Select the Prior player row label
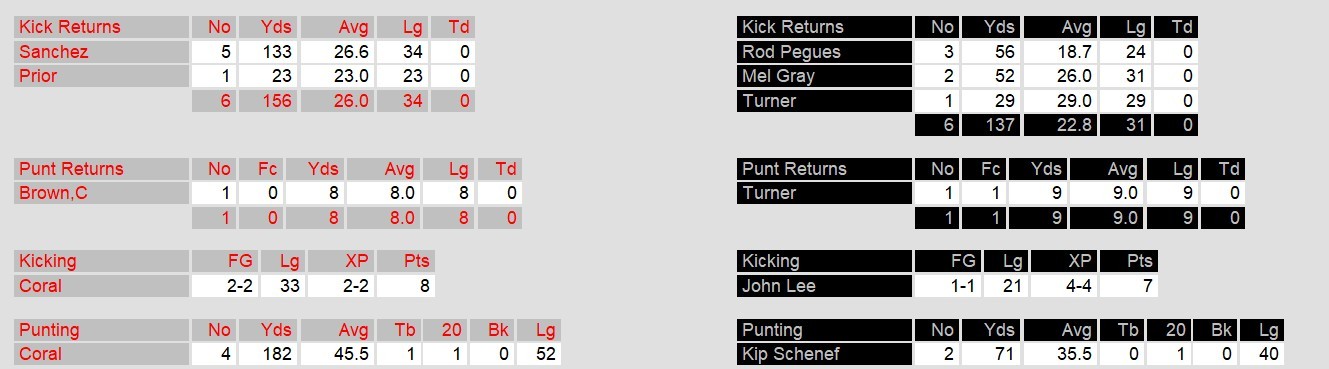The image size is (1329, 369). pyautogui.click(x=102, y=76)
